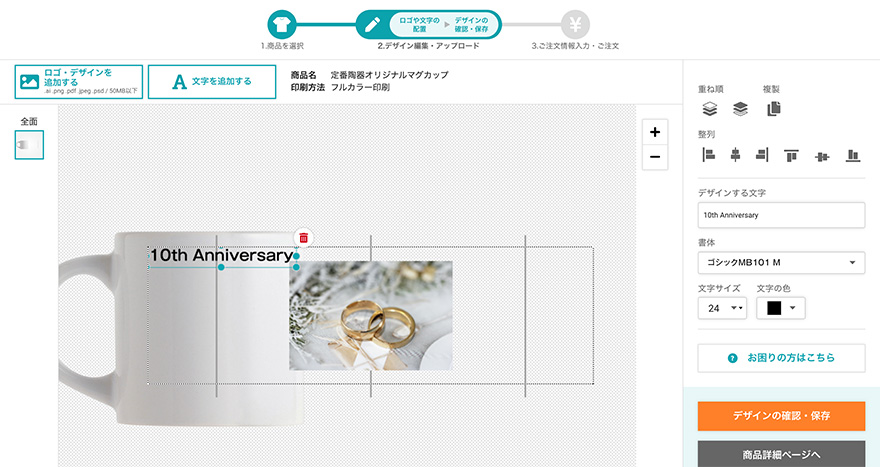Open the font size 24 dropdown
Viewport: 880px width, 467px height.
click(x=722, y=308)
